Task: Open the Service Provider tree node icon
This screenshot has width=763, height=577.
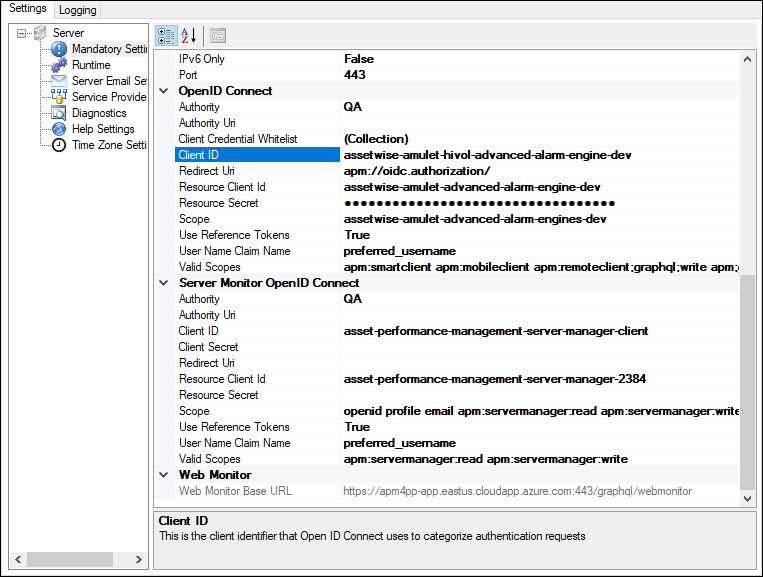Action: click(x=59, y=97)
